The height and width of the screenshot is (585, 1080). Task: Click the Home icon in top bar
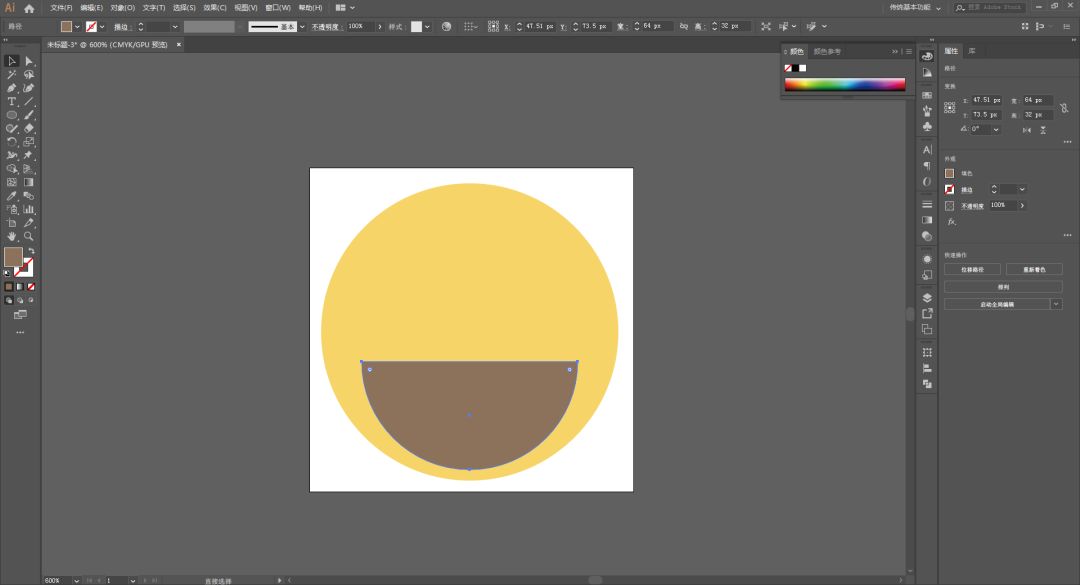29,8
